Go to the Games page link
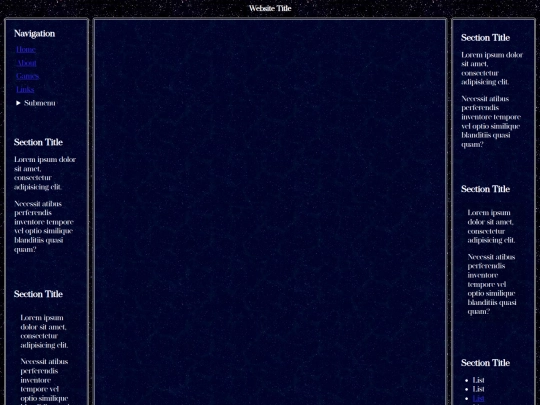 pos(28,76)
